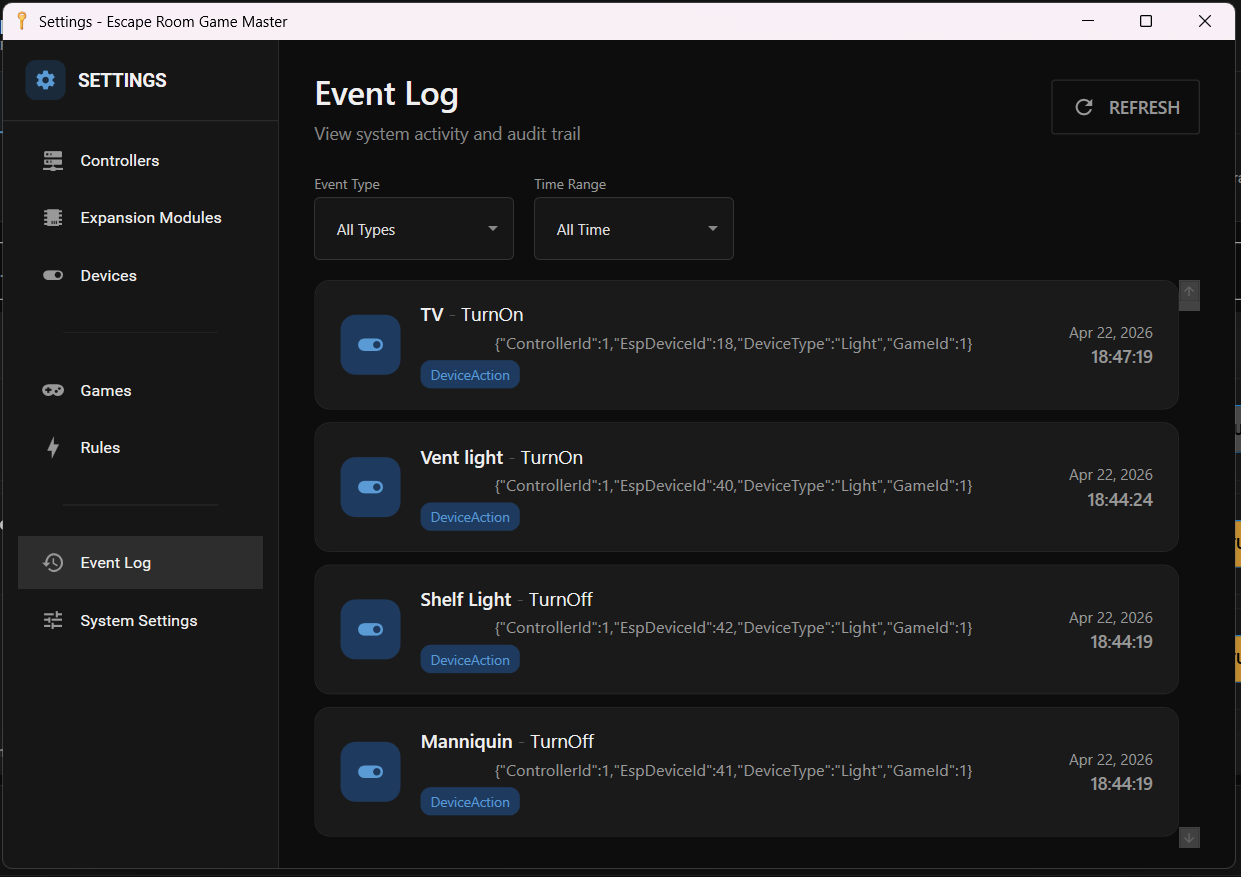Screen dimensions: 1241x877
Task: Click the System Settings sliders icon
Action: tap(53, 621)
